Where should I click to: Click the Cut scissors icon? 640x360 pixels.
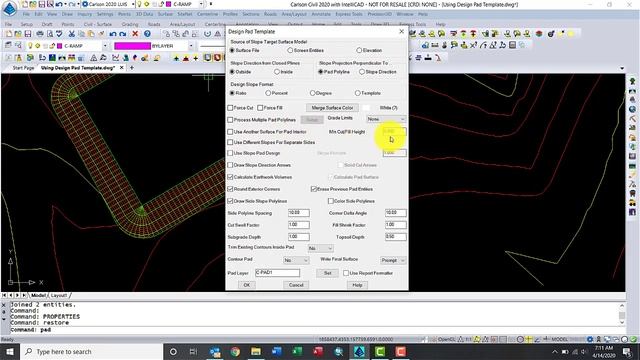[71, 34]
